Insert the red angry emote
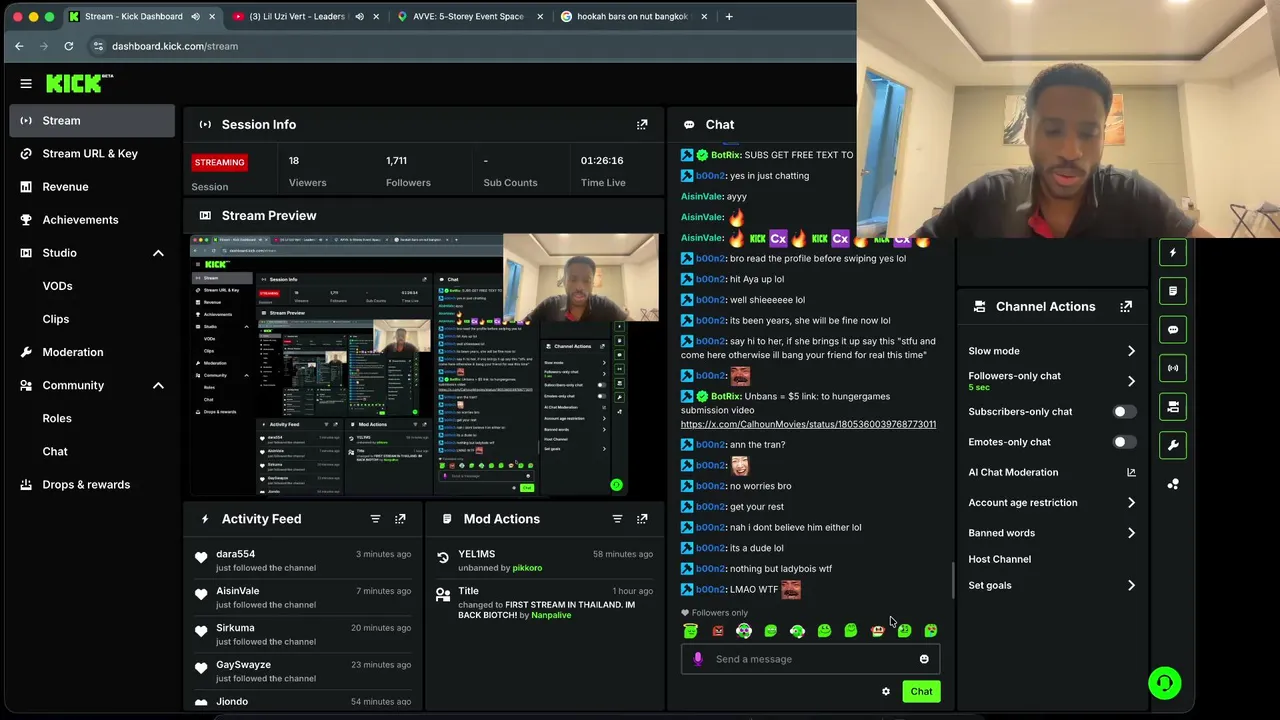 [x=717, y=630]
